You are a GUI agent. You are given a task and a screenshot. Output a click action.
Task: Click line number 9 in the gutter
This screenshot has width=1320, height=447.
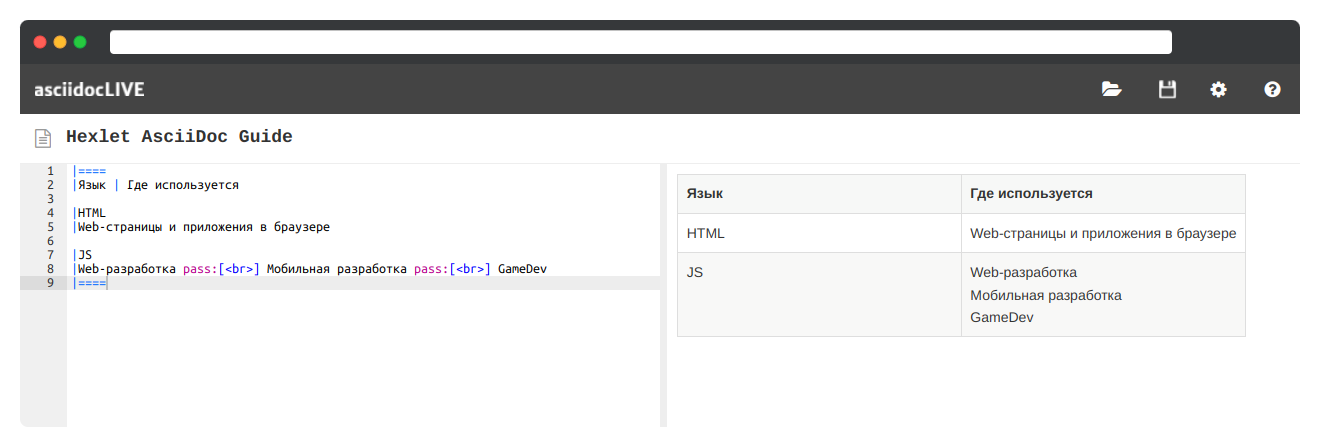[x=50, y=283]
